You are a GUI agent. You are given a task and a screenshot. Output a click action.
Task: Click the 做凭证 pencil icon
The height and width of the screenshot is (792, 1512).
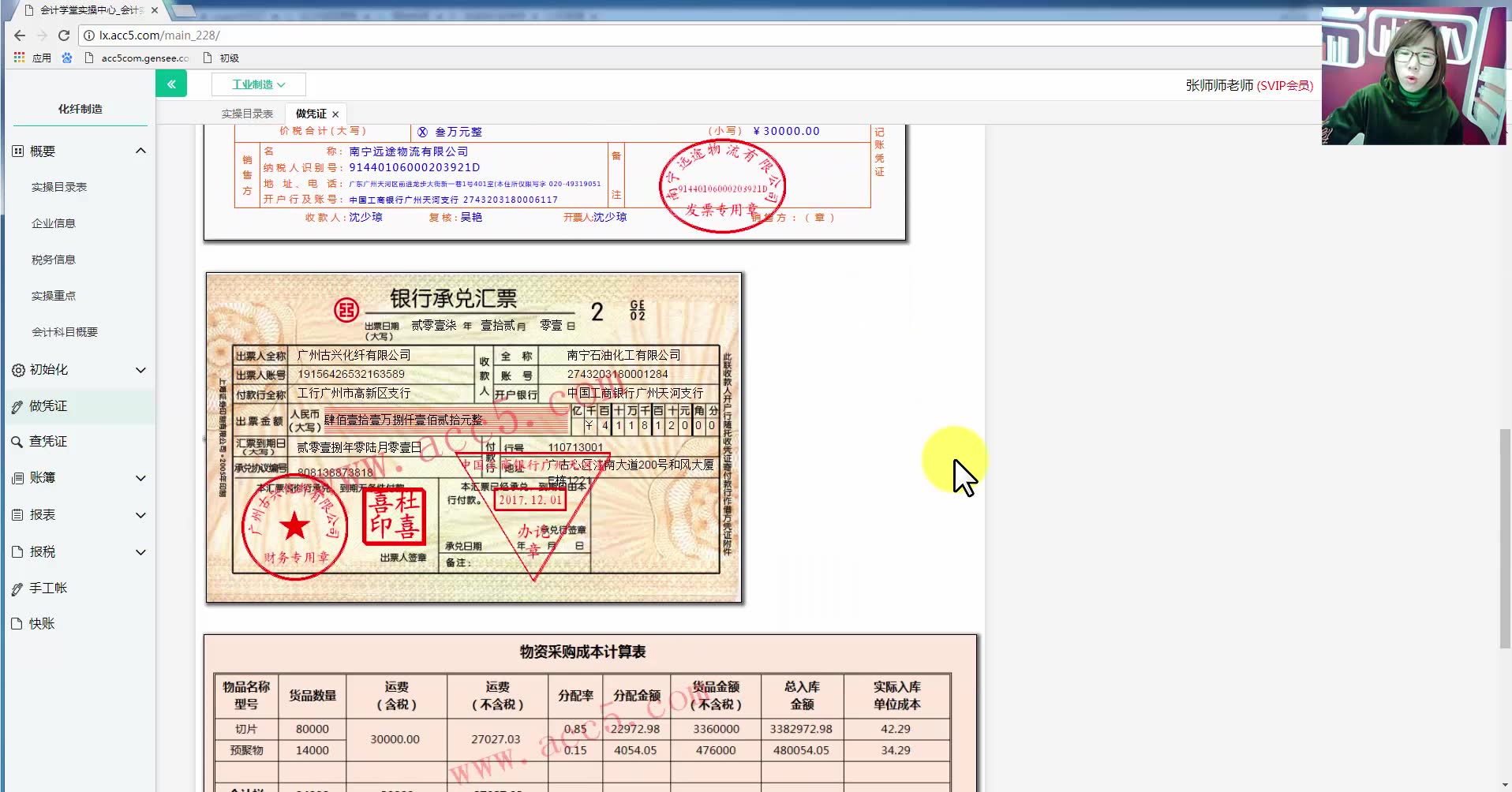17,406
